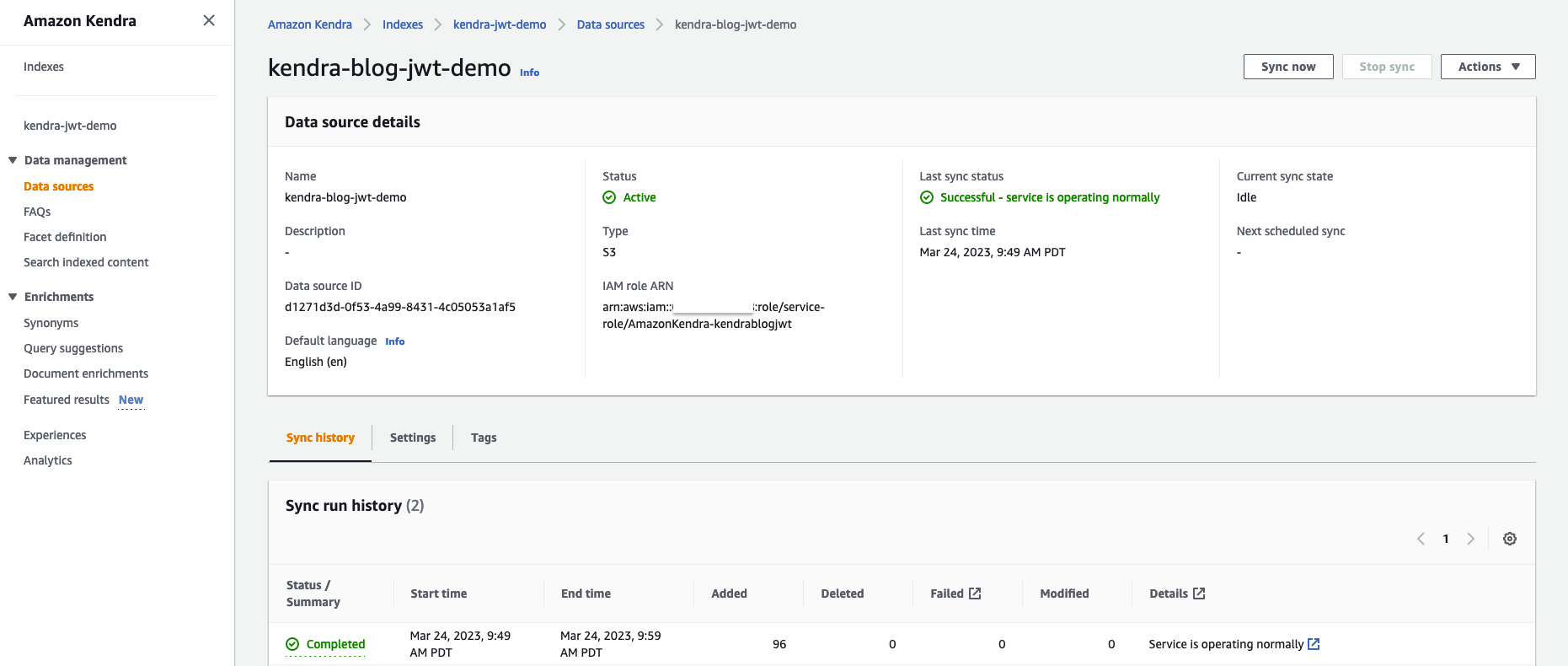The width and height of the screenshot is (1568, 666).
Task: Close the Amazon Kendra side navigation panel
Action: click(x=209, y=20)
